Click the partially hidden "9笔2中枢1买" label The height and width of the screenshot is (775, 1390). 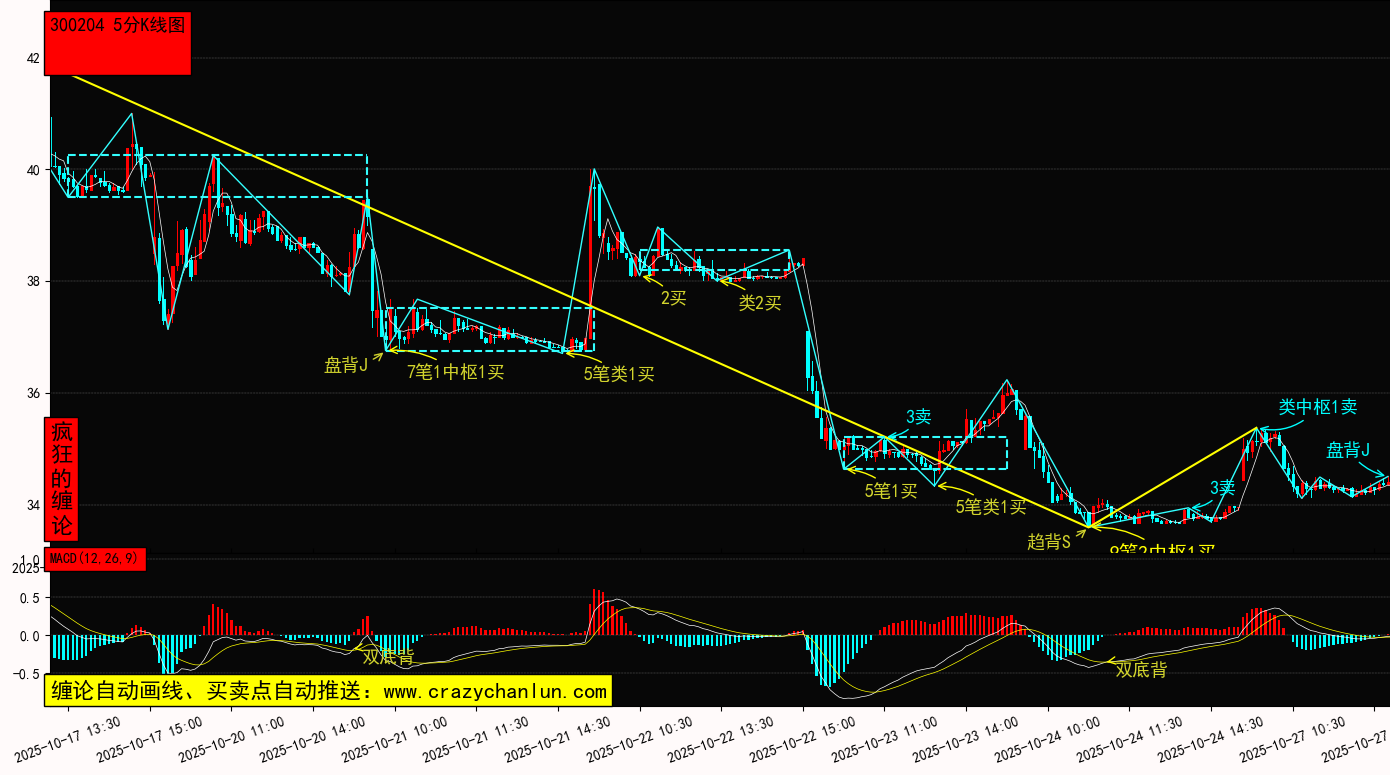[1162, 548]
